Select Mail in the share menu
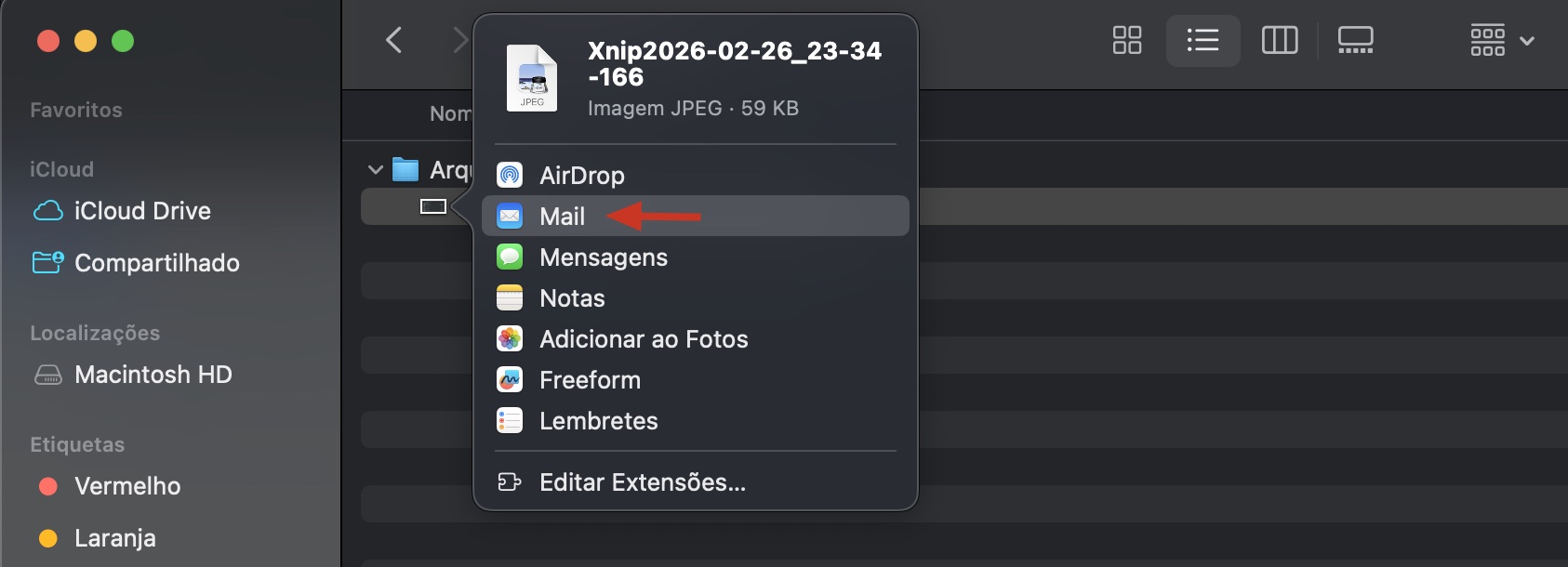The height and width of the screenshot is (567, 1568). (x=560, y=216)
